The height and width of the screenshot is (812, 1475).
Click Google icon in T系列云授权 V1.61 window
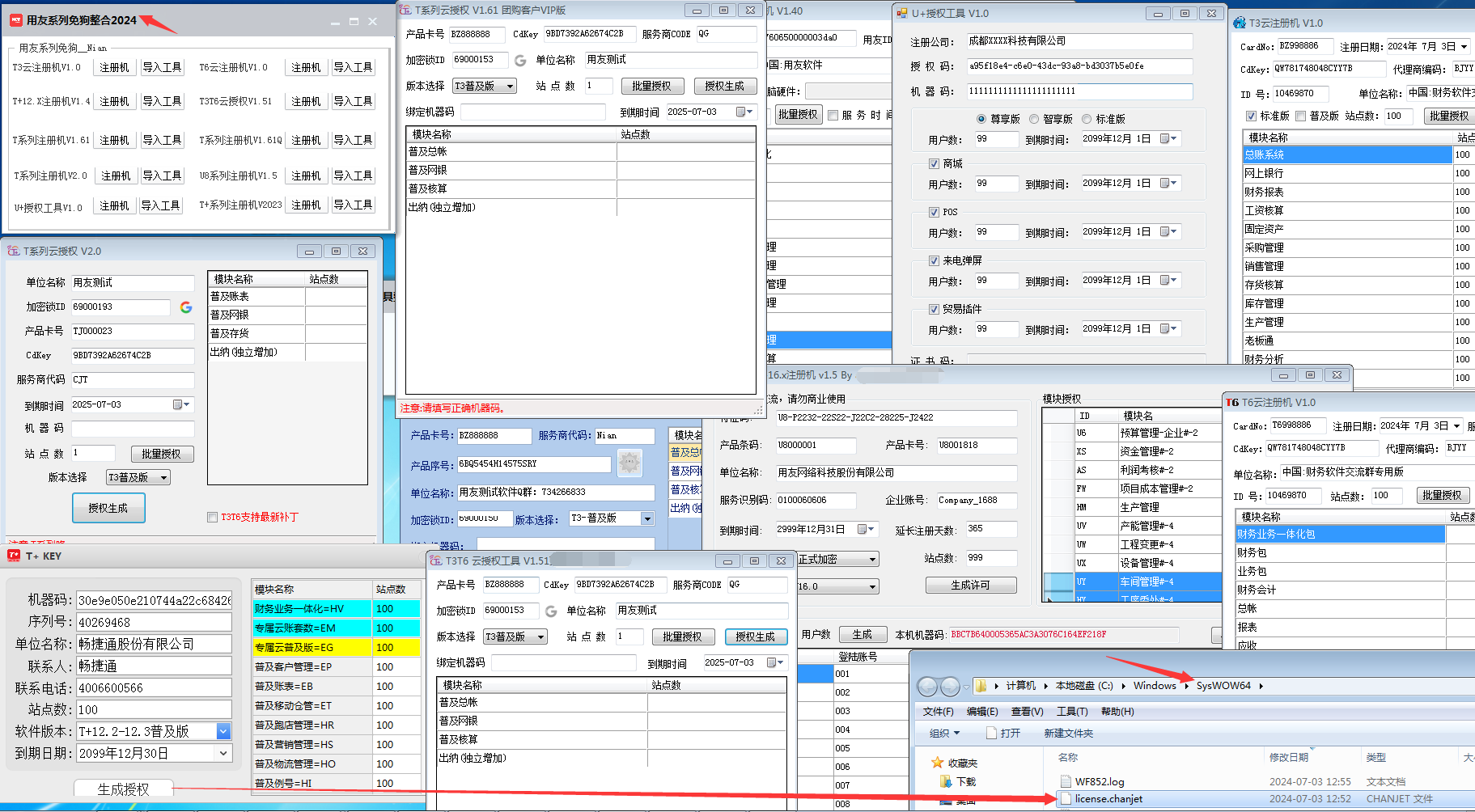click(x=520, y=61)
